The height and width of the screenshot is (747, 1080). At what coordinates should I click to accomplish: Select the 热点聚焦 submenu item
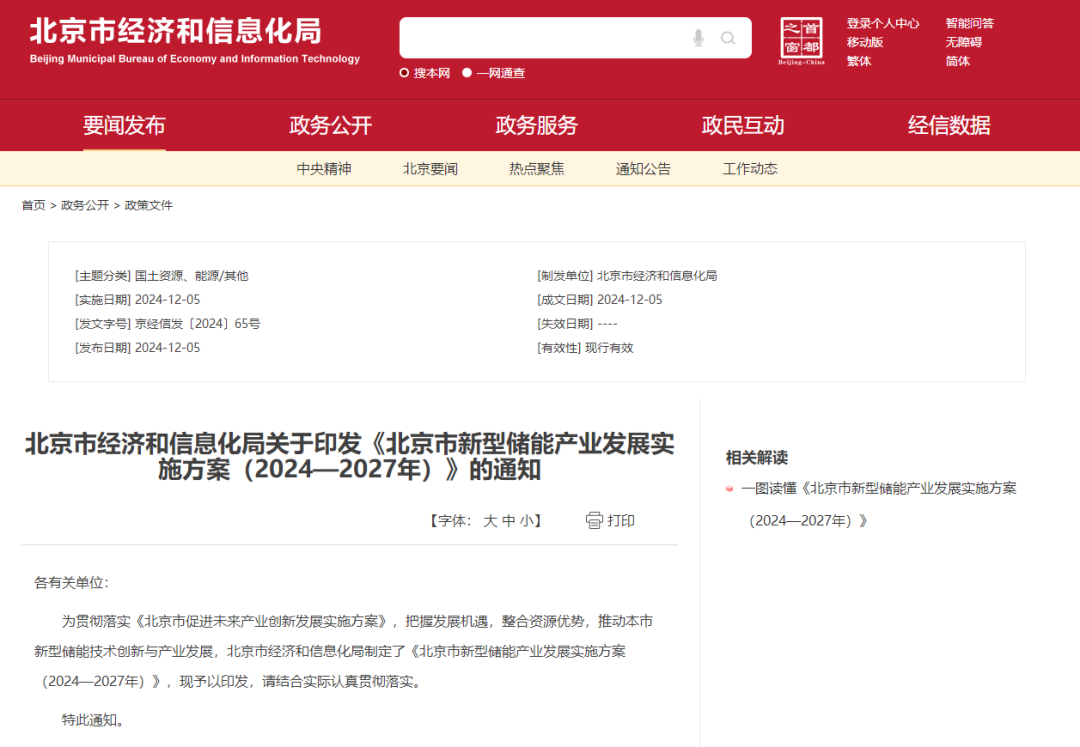point(536,169)
